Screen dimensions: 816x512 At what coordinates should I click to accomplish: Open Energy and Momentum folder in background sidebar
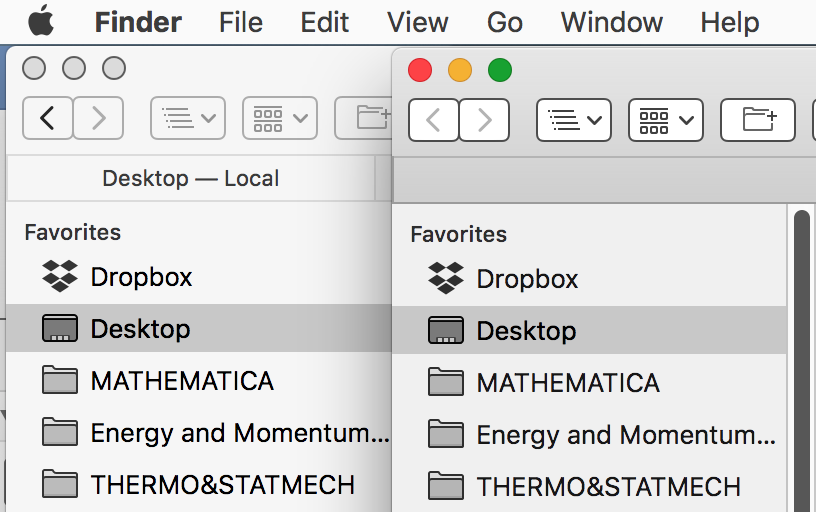tap(199, 432)
